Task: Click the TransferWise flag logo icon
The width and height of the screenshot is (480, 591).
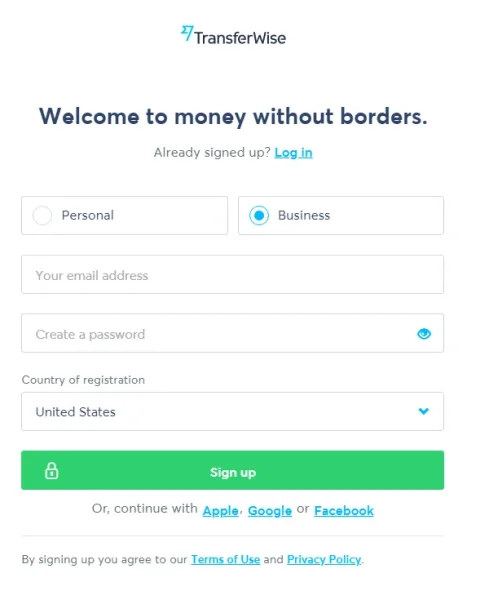Action: tap(187, 33)
